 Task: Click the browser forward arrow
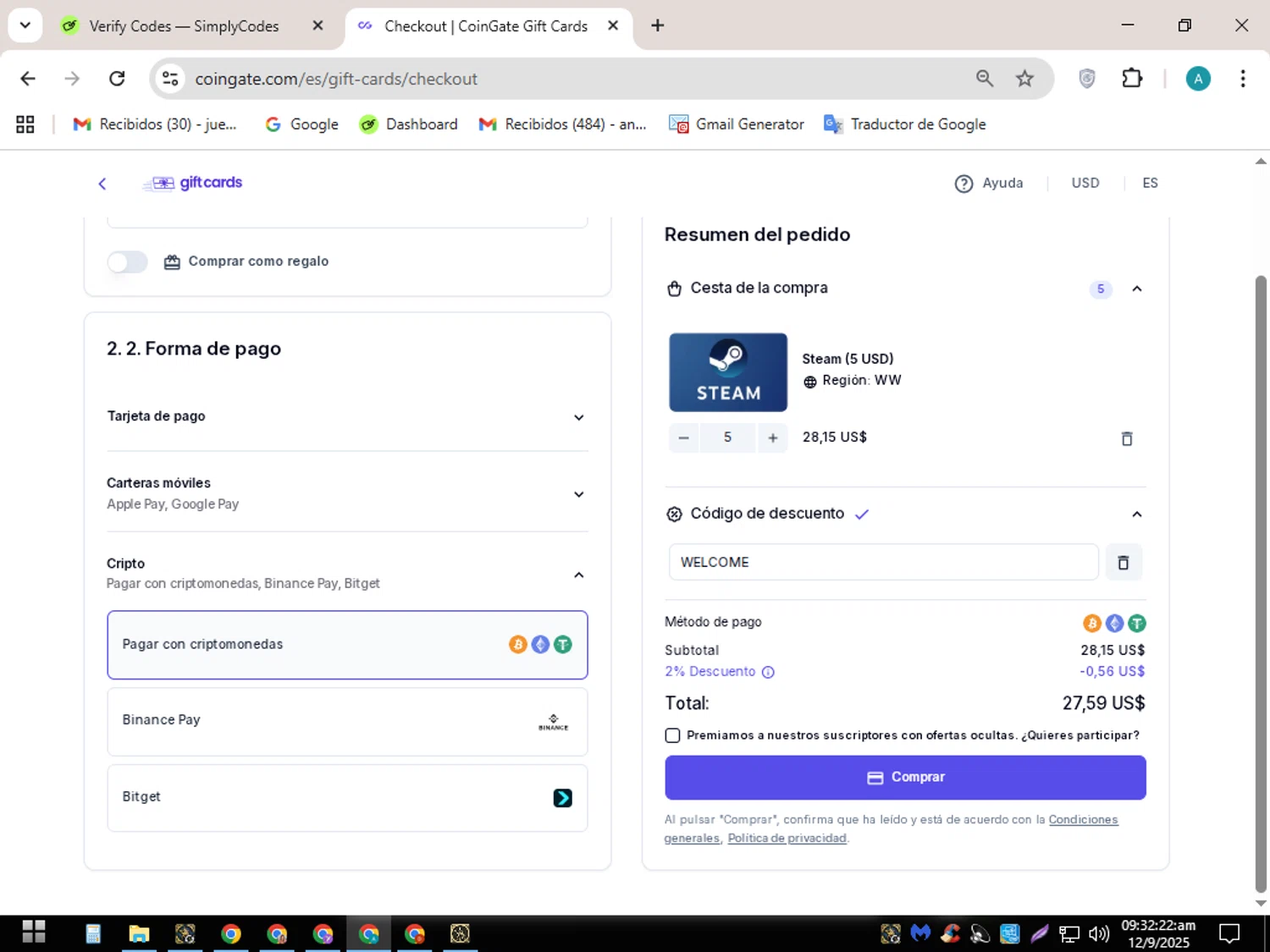click(x=72, y=79)
